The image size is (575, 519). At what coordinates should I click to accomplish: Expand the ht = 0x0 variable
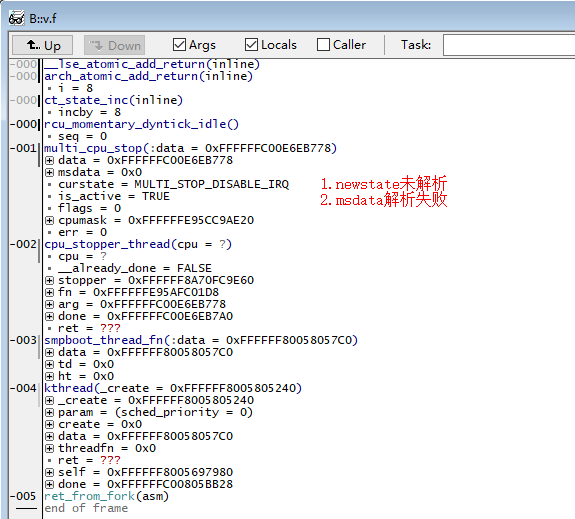coord(50,376)
